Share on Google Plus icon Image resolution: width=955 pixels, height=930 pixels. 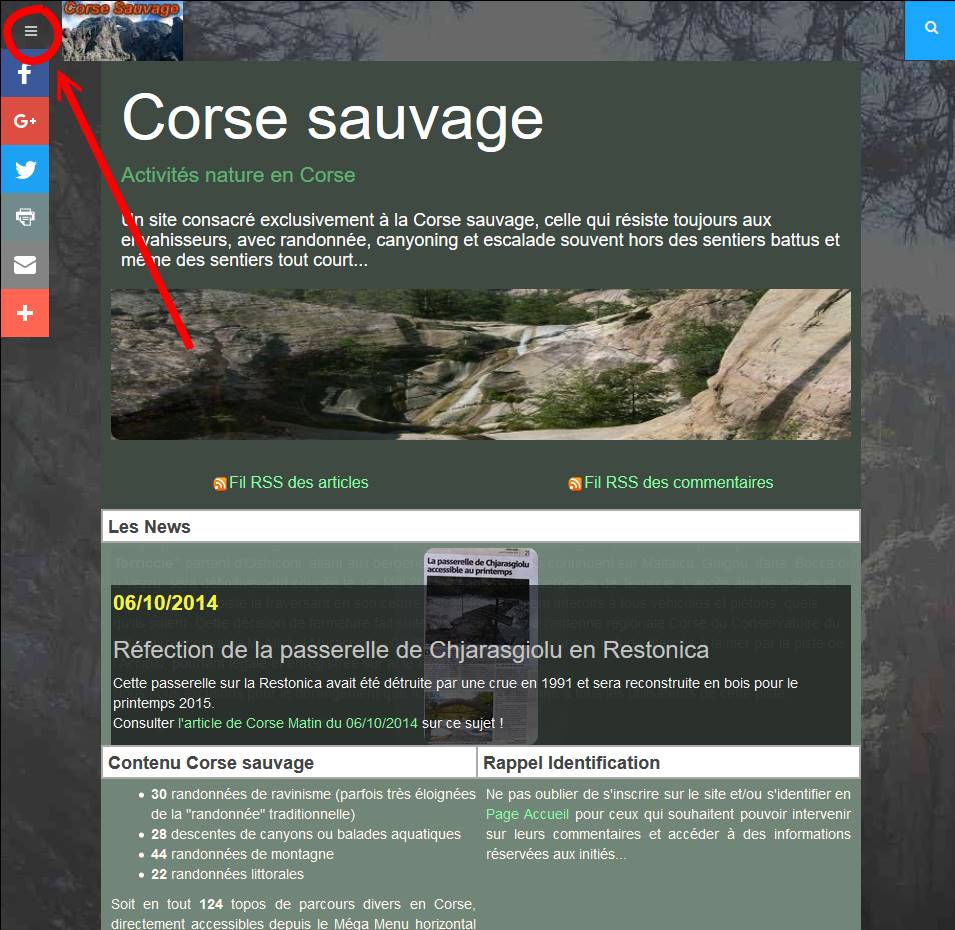[25, 121]
